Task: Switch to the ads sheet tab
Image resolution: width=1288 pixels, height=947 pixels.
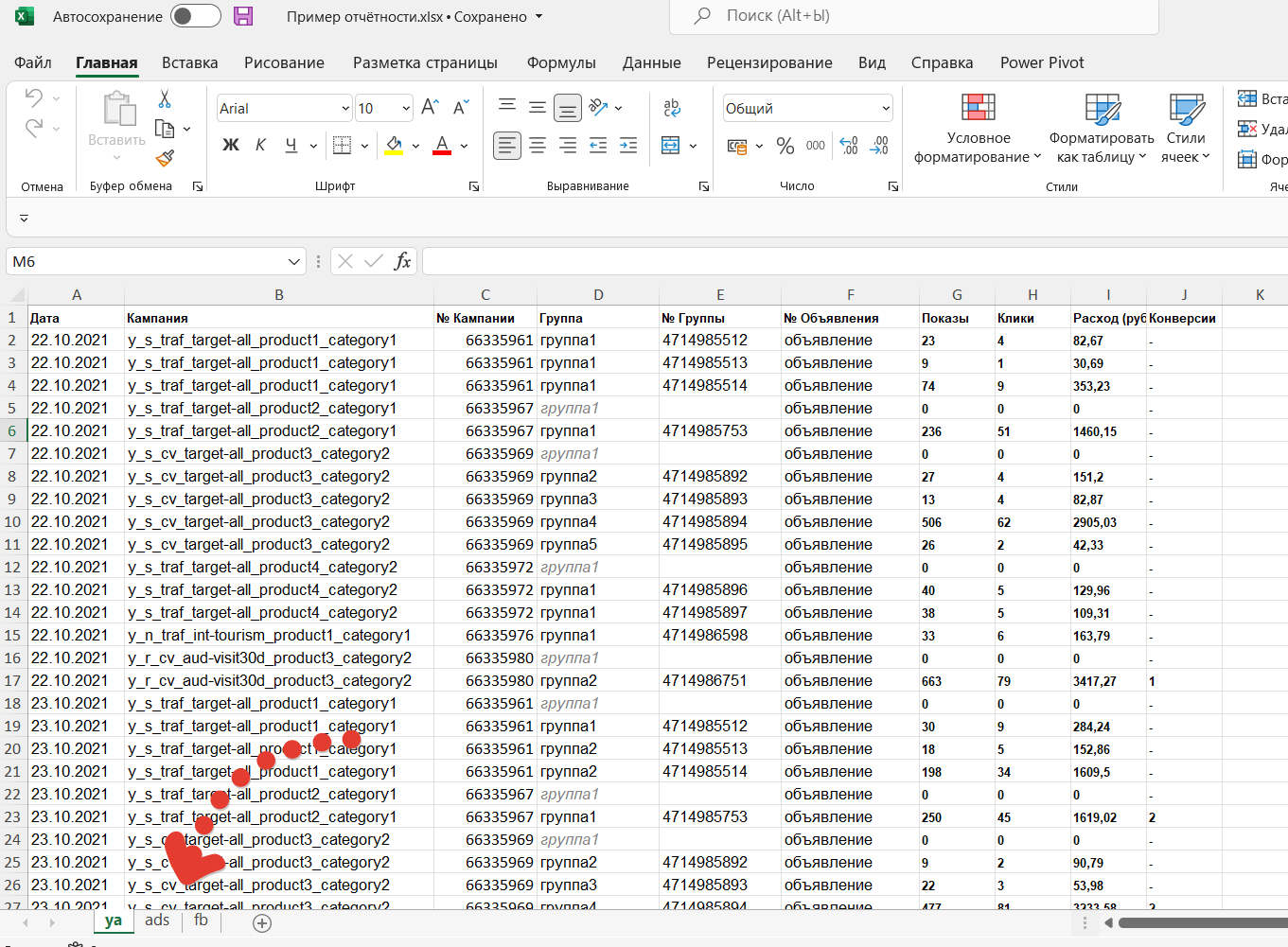Action: click(x=157, y=921)
